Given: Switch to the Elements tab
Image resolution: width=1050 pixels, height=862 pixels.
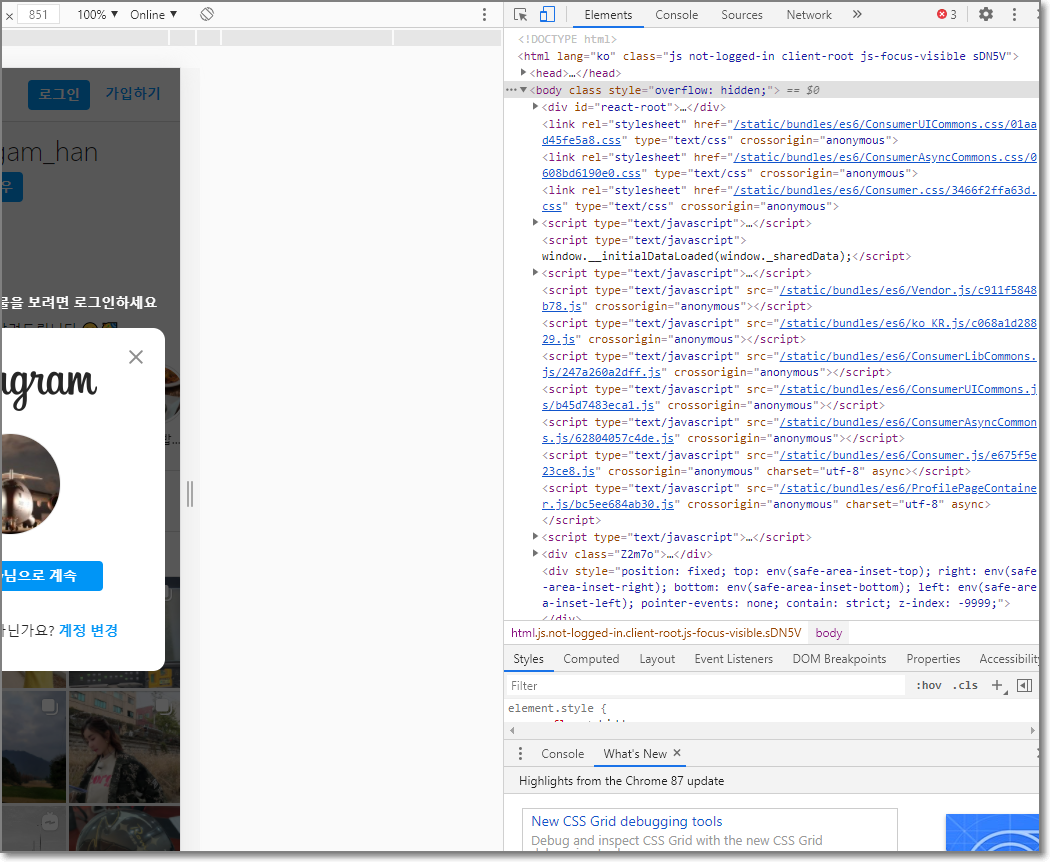Looking at the screenshot, I should [608, 15].
